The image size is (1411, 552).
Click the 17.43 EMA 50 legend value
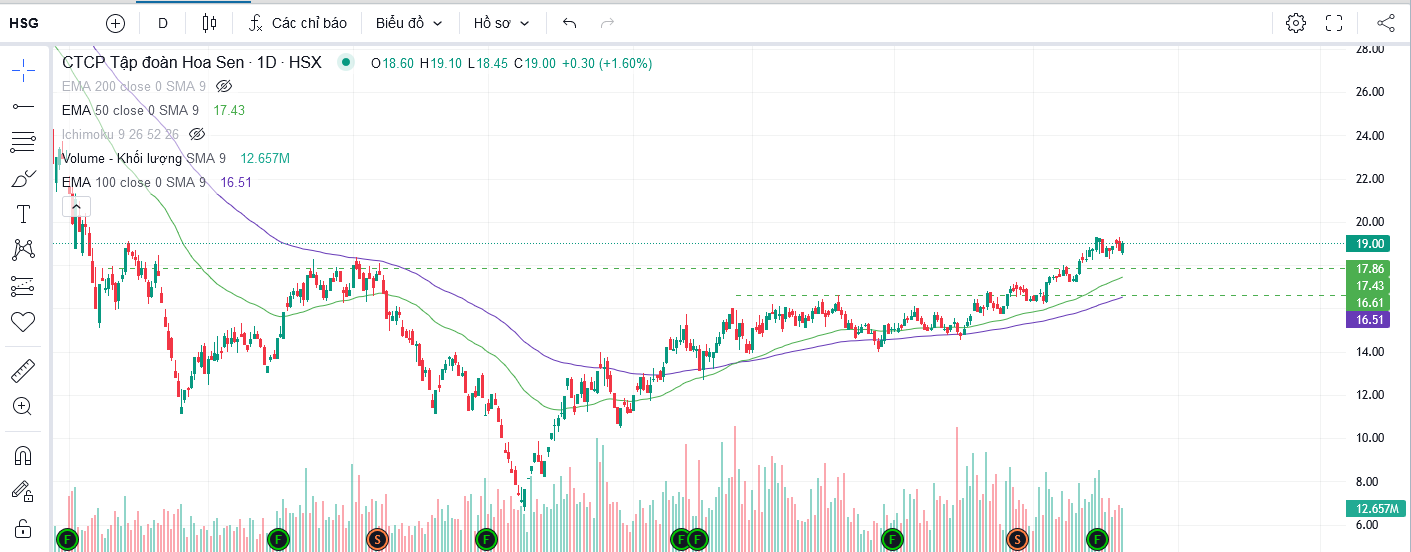tap(229, 110)
